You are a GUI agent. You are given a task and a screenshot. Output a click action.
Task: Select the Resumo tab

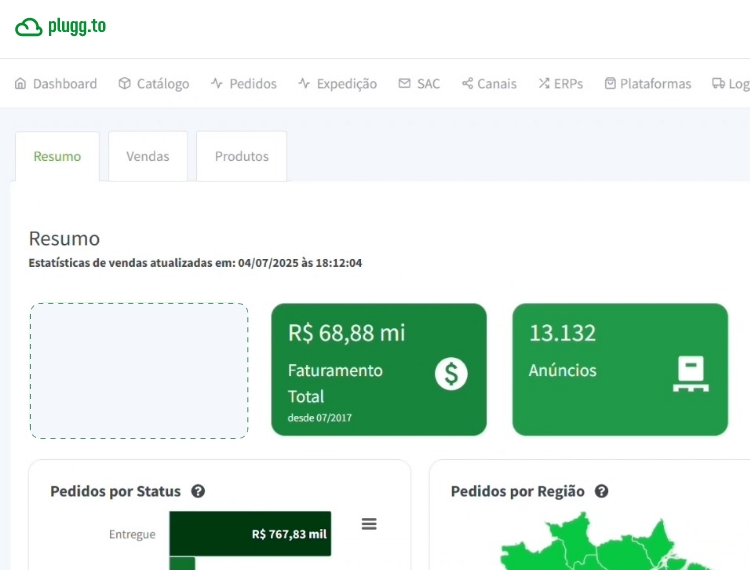(x=57, y=157)
